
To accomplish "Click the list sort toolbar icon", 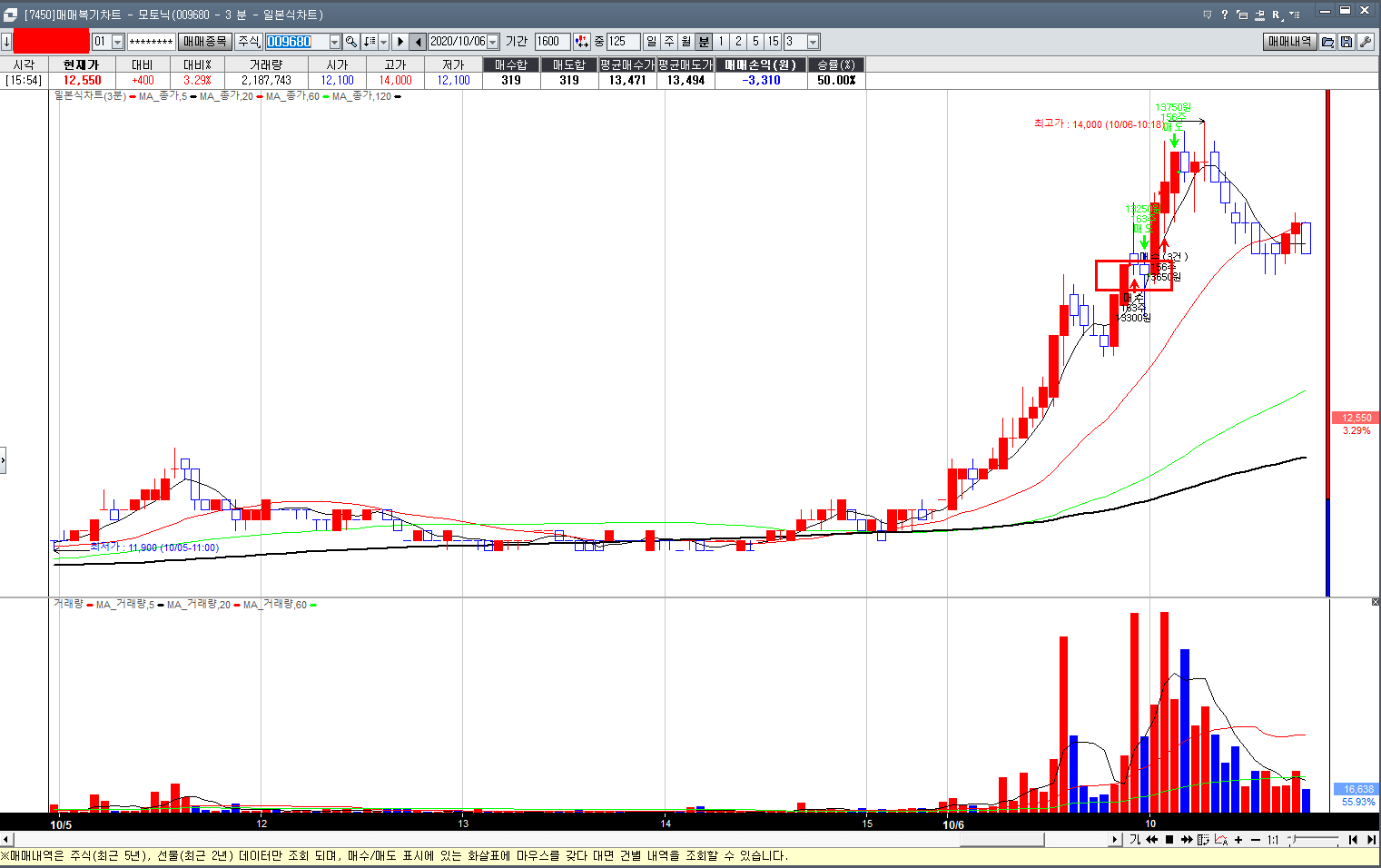I will coord(369,42).
